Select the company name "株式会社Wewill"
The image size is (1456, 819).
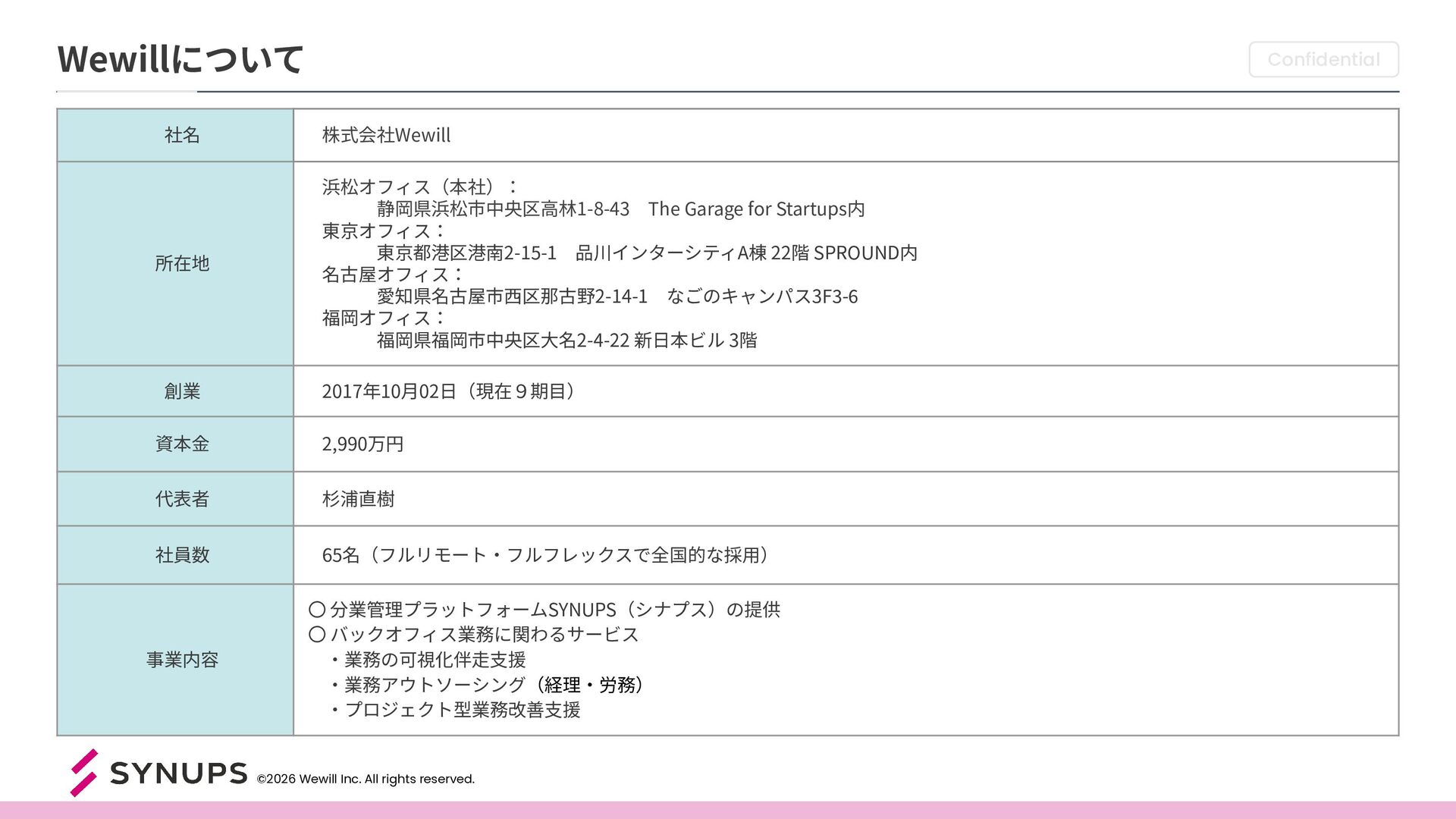click(386, 135)
